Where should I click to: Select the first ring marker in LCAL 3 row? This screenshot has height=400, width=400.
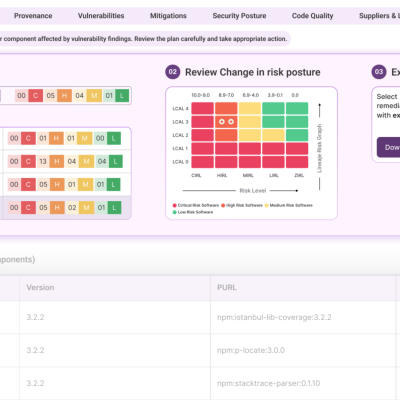pyautogui.click(x=221, y=122)
